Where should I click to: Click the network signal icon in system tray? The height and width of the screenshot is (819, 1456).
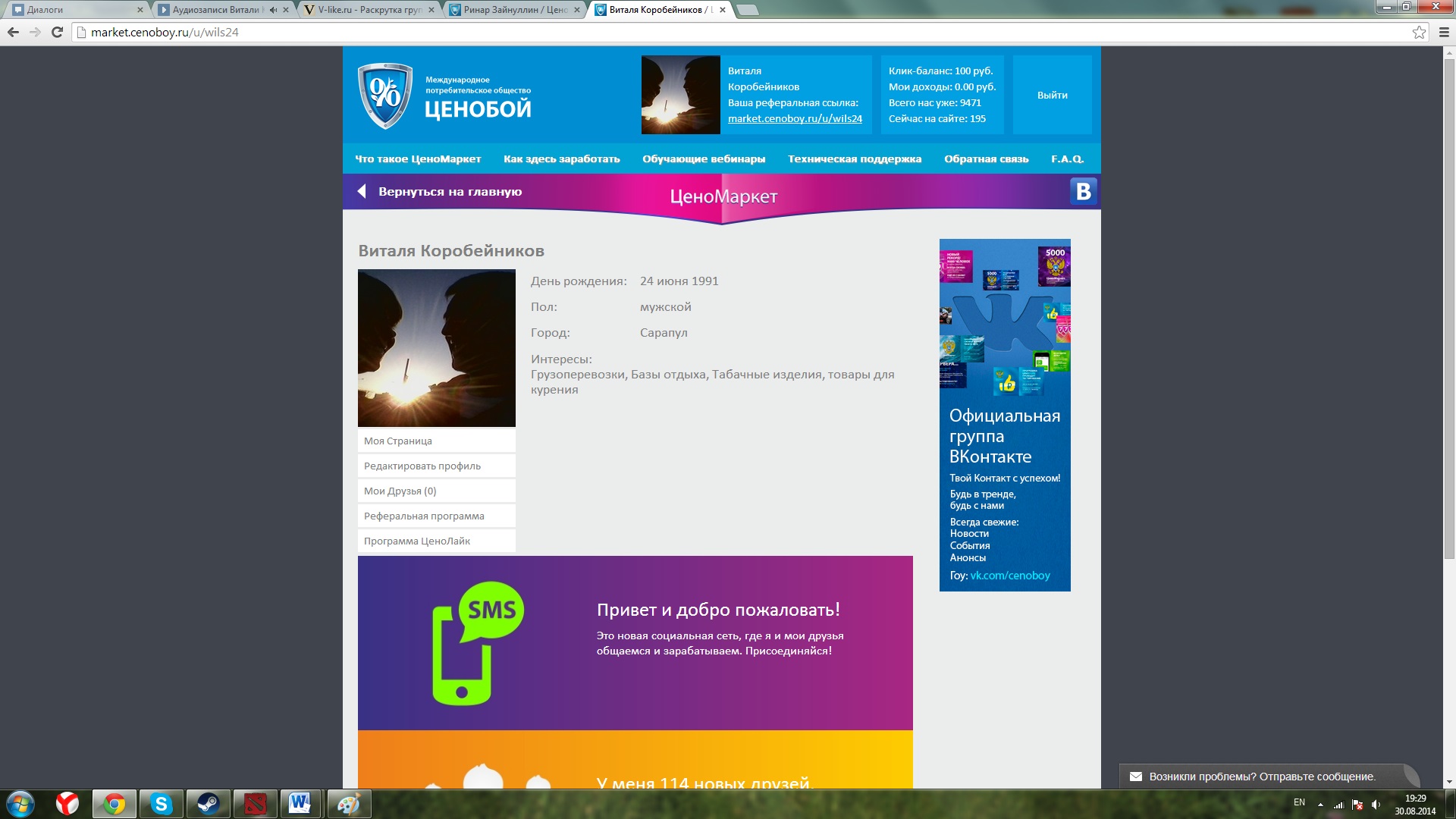1338,805
